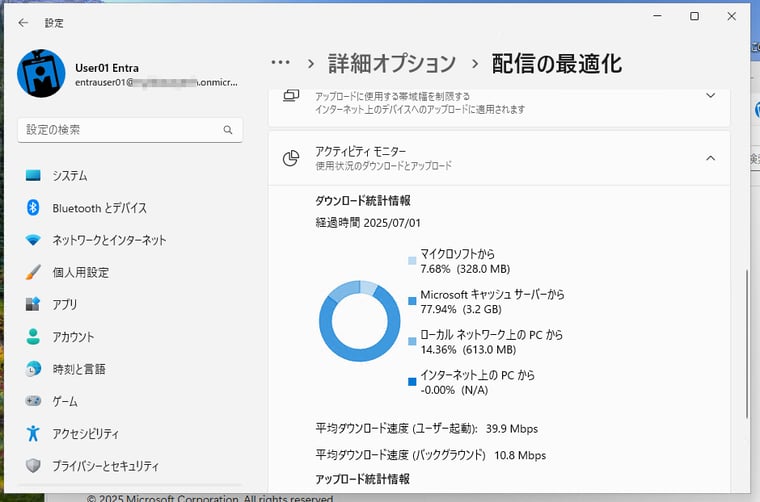This screenshot has height=502, width=760.
Task: Click the download statistics donut chart
Action: point(360,321)
